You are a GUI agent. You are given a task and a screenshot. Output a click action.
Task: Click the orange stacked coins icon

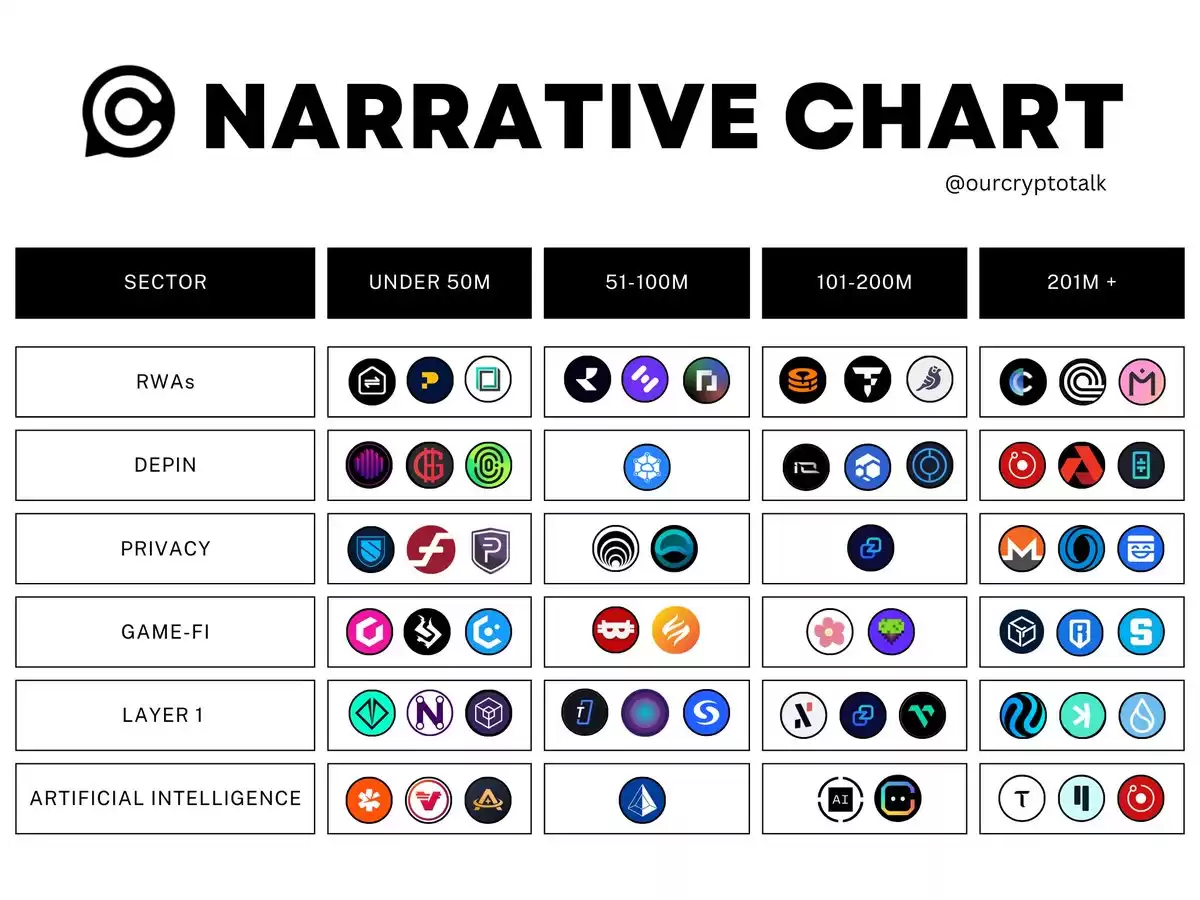tap(803, 380)
